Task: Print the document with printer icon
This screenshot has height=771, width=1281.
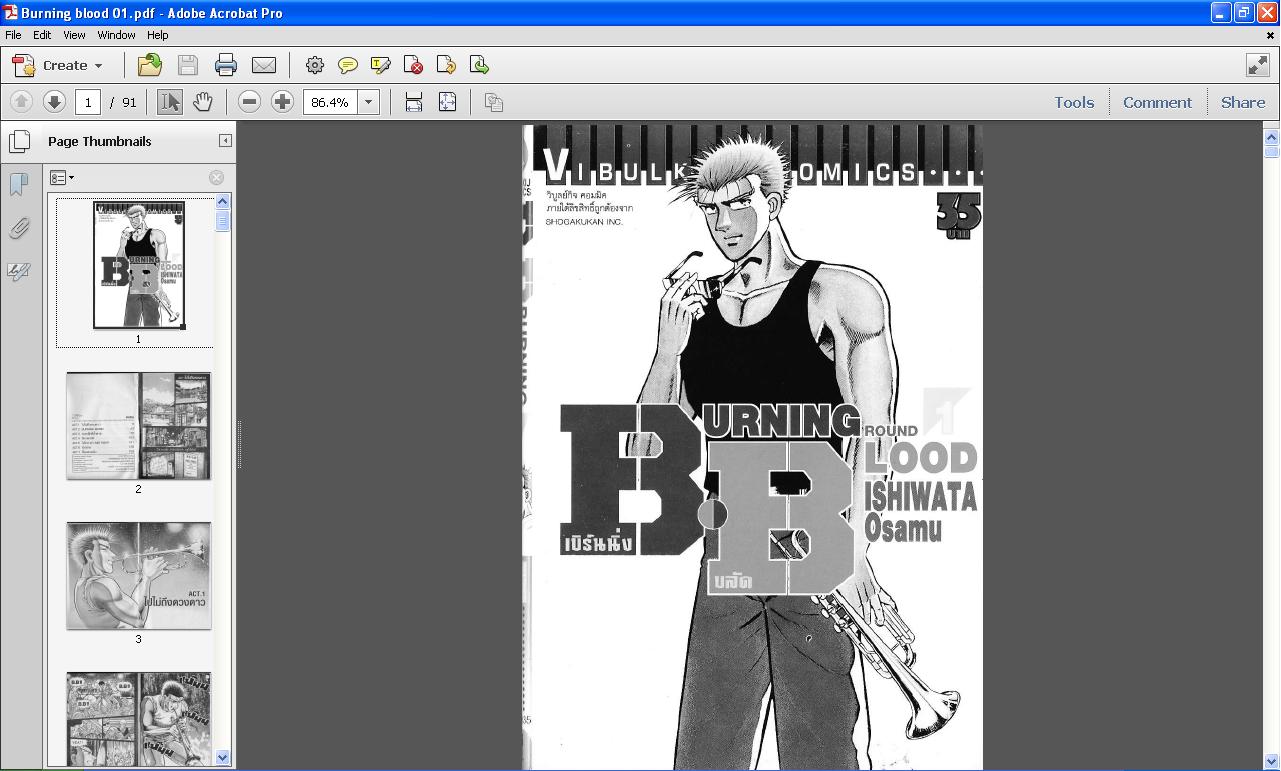Action: (x=226, y=65)
